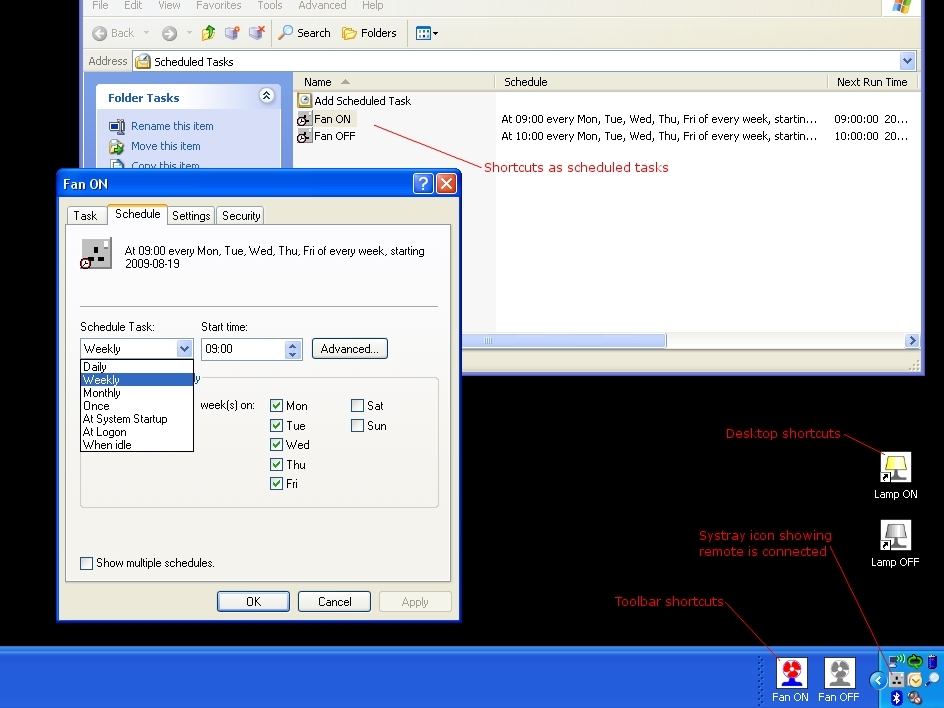This screenshot has height=708, width=944.
Task: Choose Weekly from schedule list
Action: click(137, 380)
